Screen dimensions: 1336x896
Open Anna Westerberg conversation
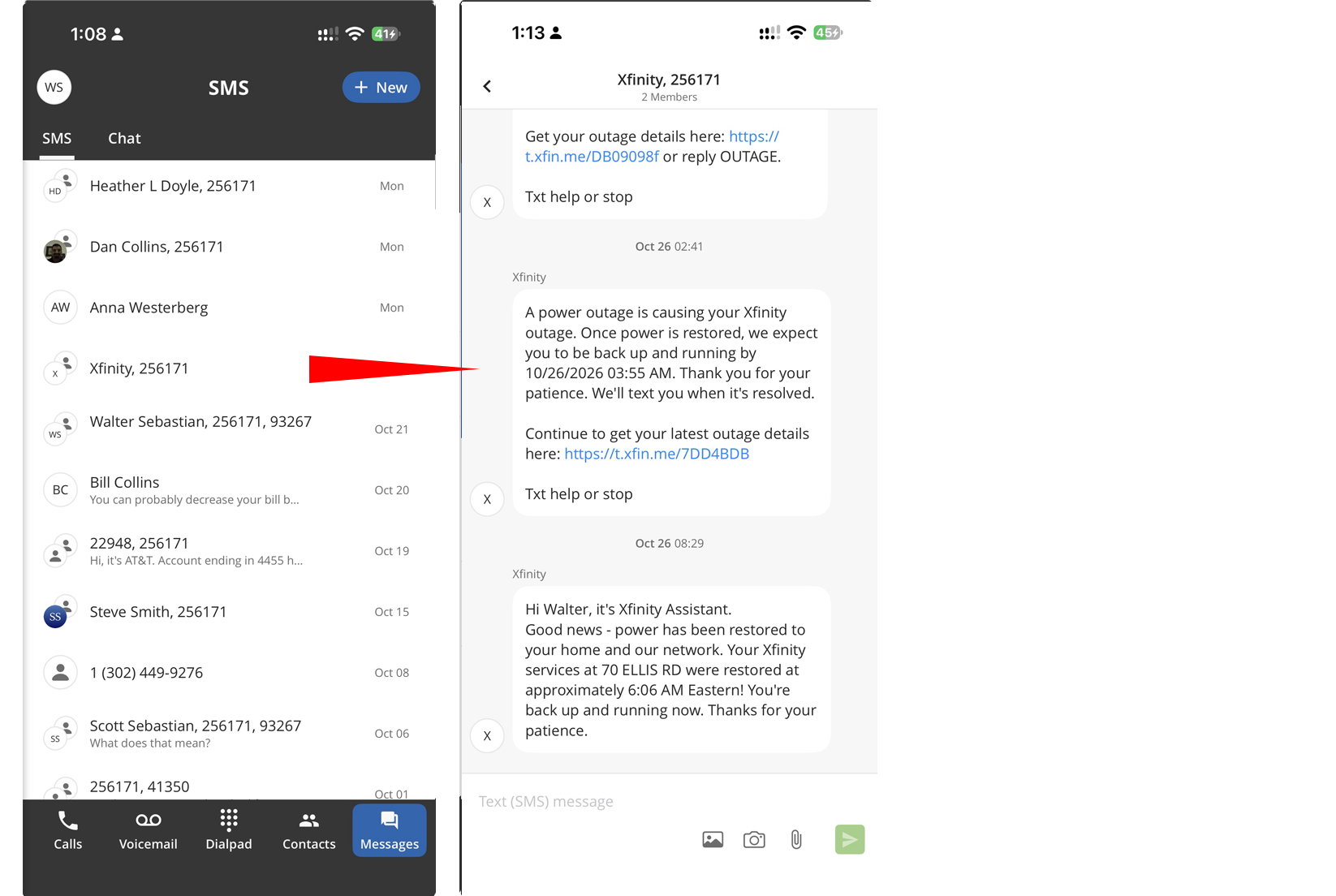(229, 308)
